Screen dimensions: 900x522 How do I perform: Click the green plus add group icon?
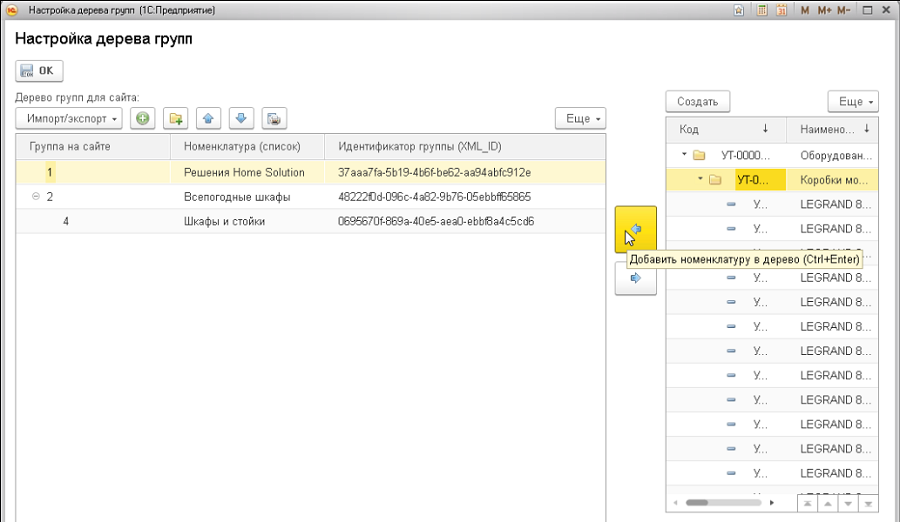coord(142,119)
